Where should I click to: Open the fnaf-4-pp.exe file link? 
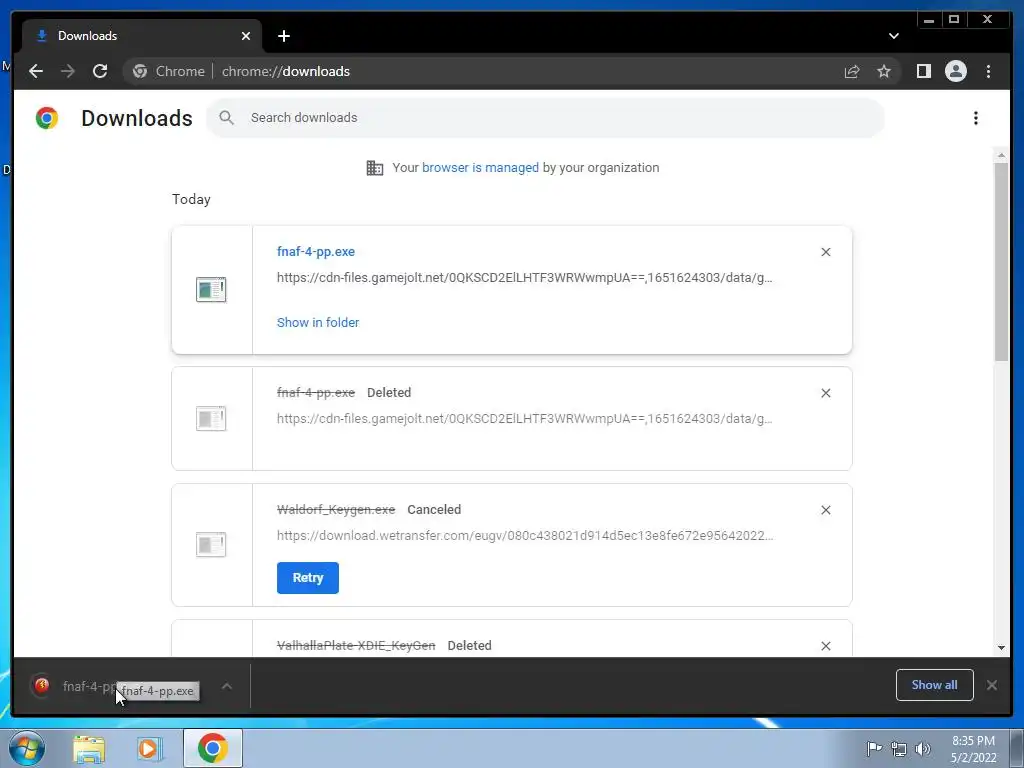coord(316,251)
